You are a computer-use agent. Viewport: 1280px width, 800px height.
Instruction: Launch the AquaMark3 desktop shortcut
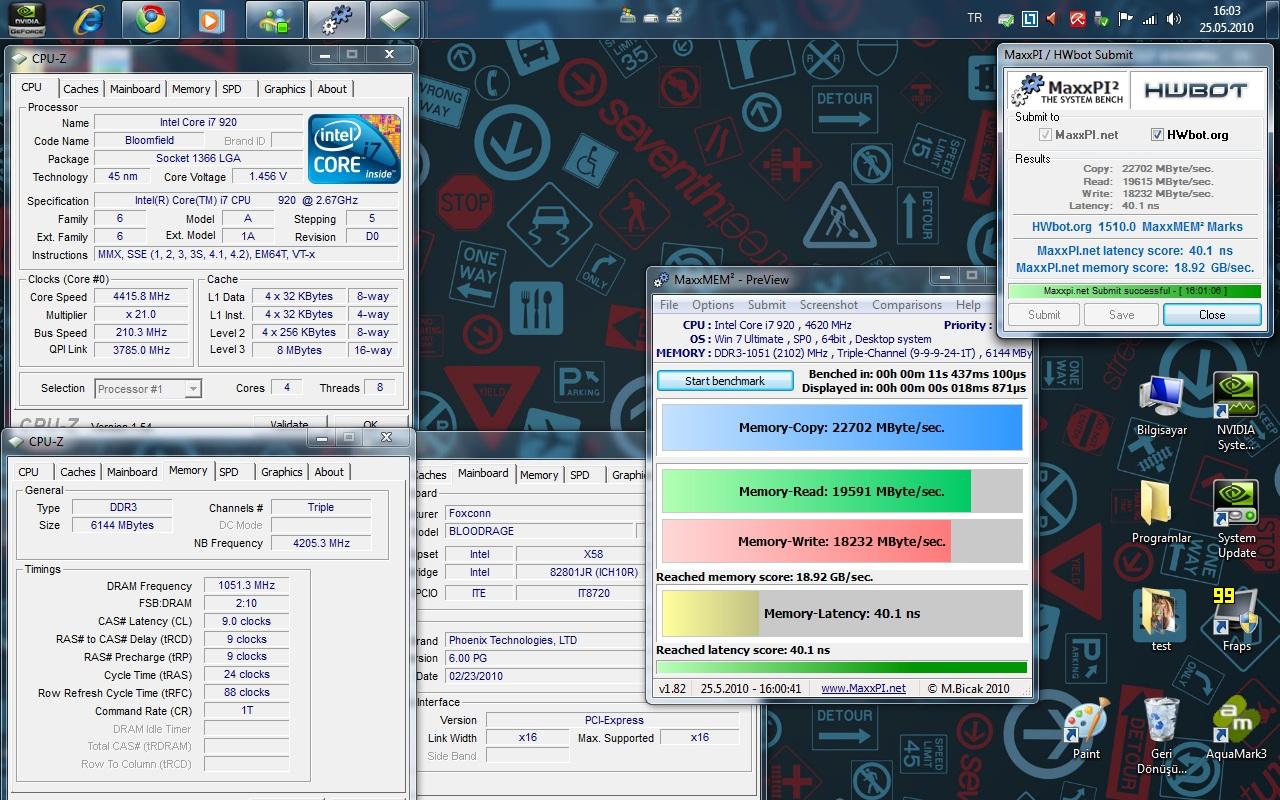point(1236,730)
